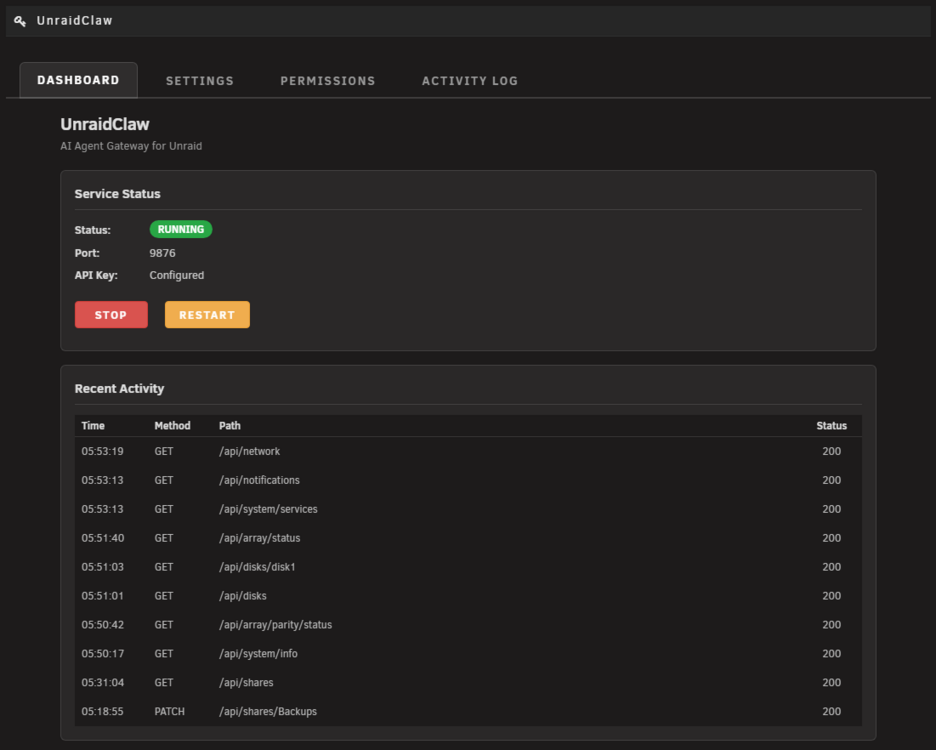
Task: Select the /api/network path entry
Action: 250,451
